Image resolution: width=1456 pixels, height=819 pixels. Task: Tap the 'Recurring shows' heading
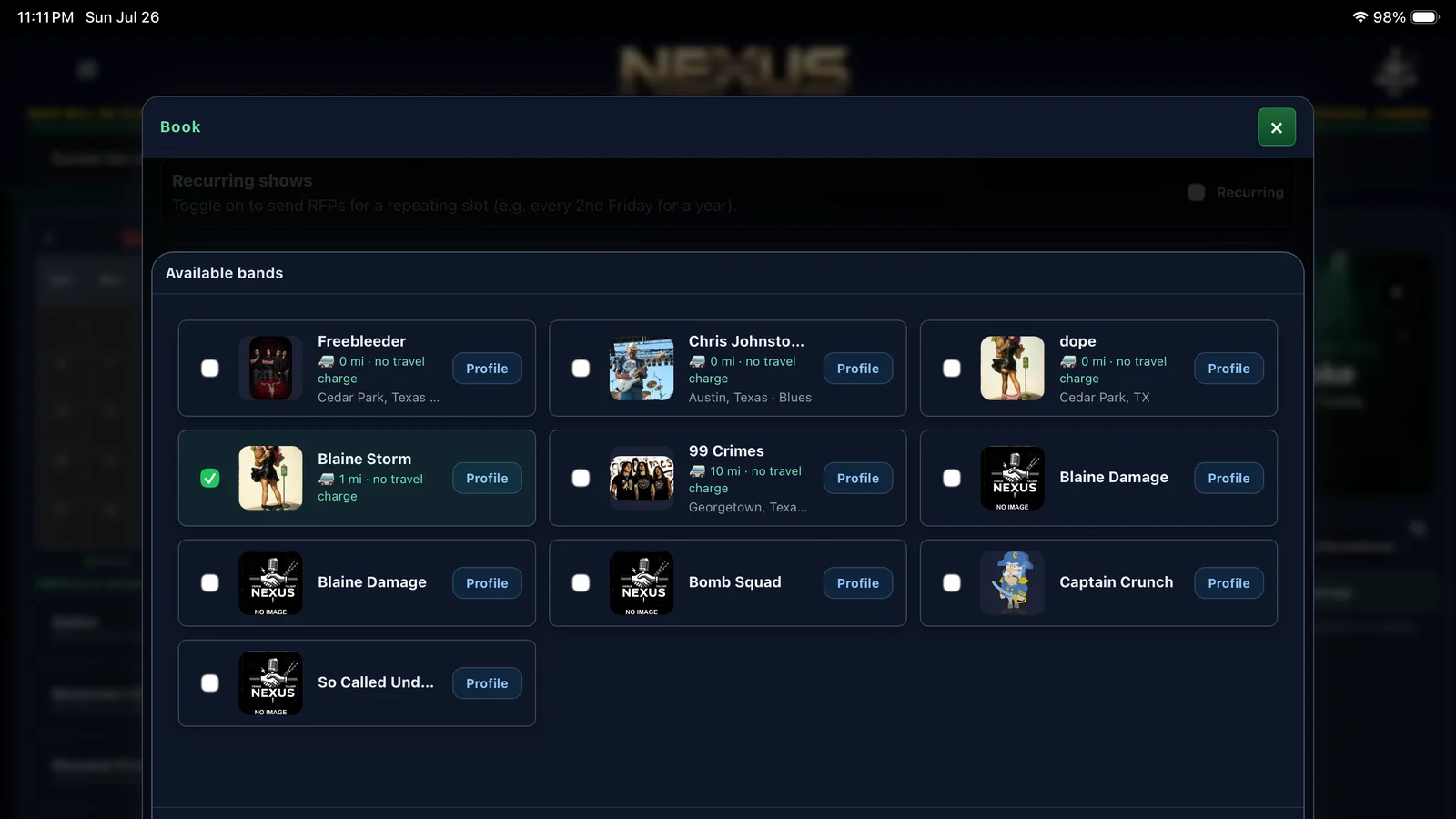click(x=242, y=181)
